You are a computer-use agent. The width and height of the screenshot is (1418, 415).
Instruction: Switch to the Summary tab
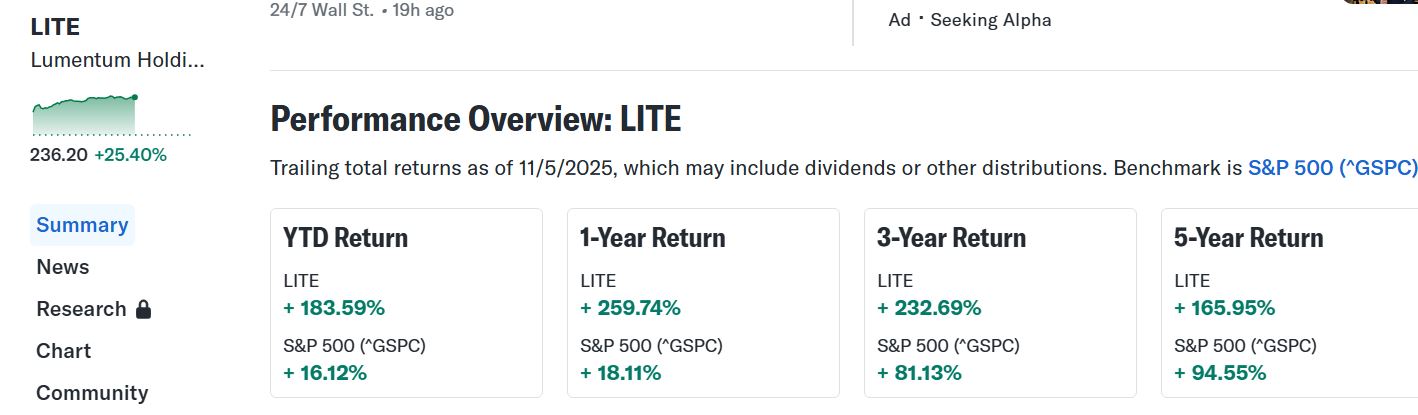82,225
